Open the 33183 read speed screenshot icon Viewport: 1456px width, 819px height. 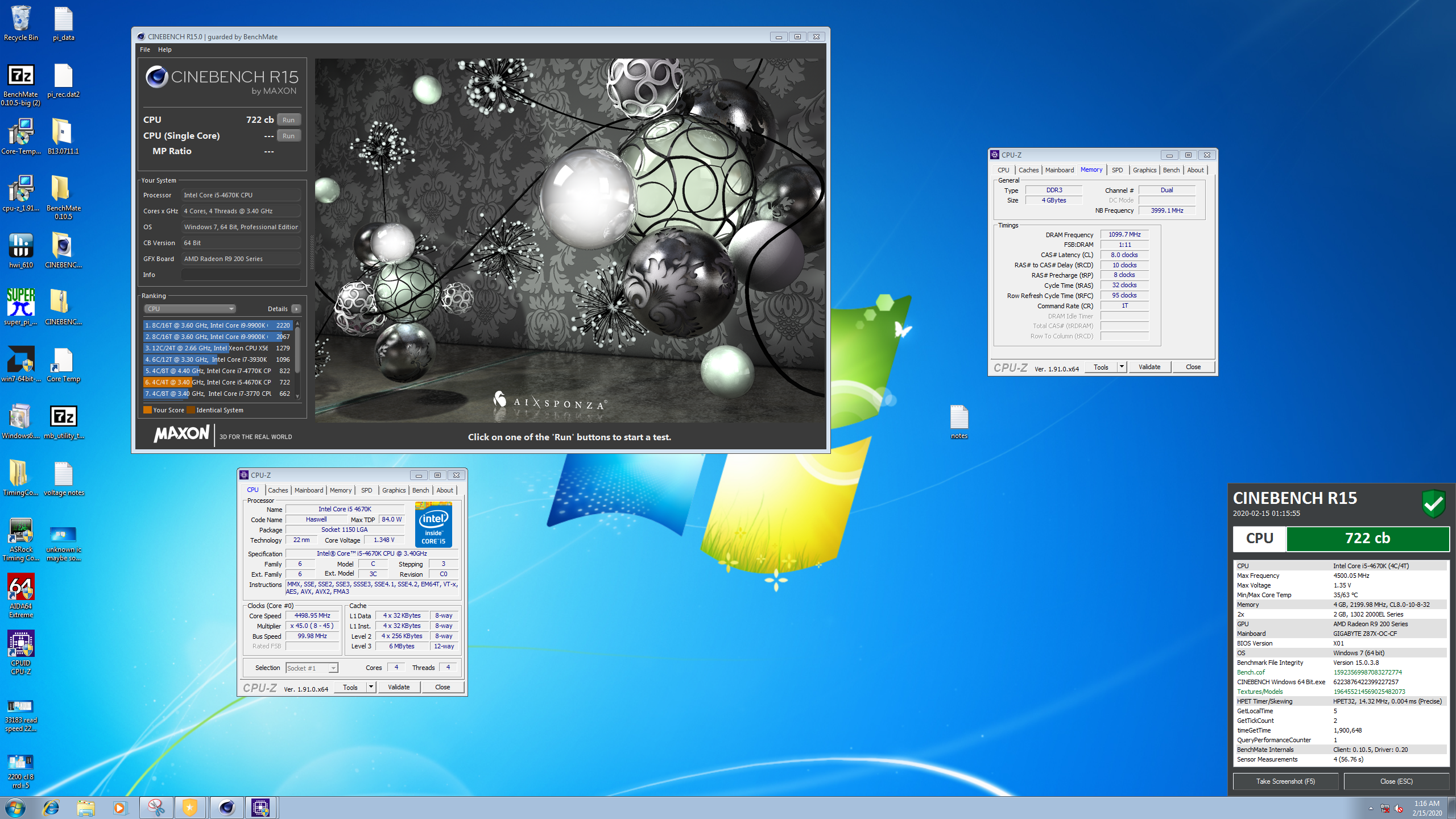click(x=21, y=715)
